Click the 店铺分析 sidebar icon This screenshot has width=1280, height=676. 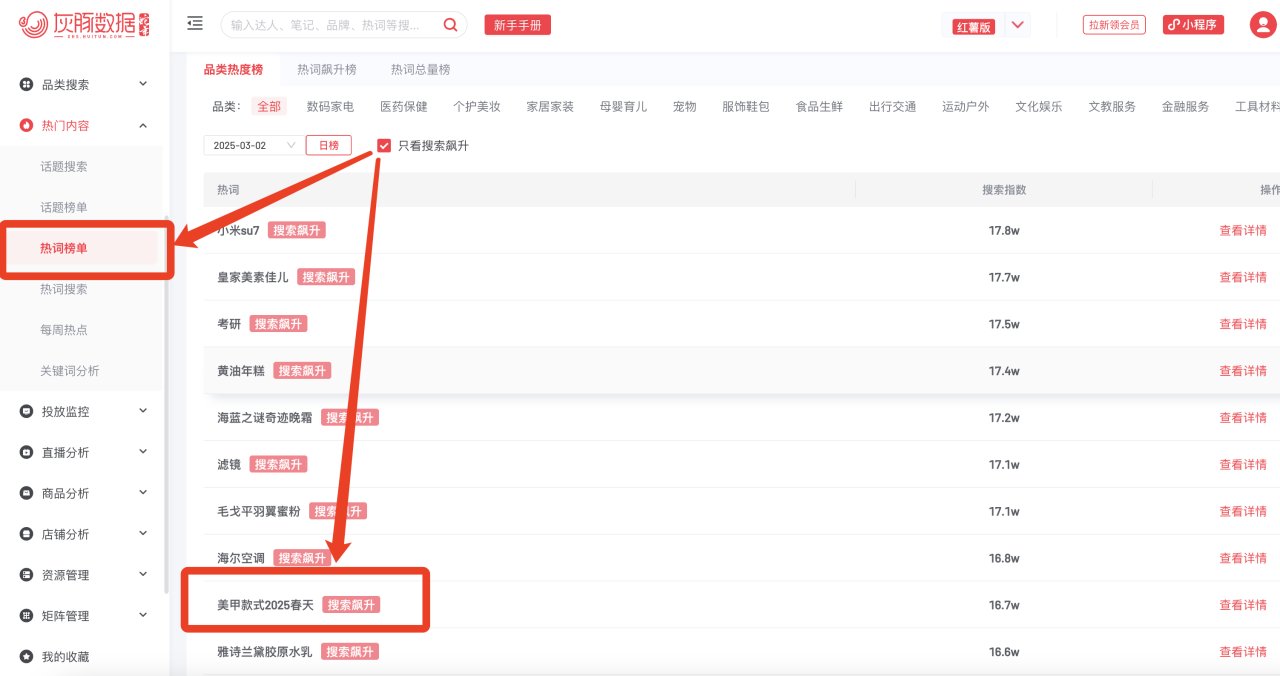pyautogui.click(x=26, y=534)
